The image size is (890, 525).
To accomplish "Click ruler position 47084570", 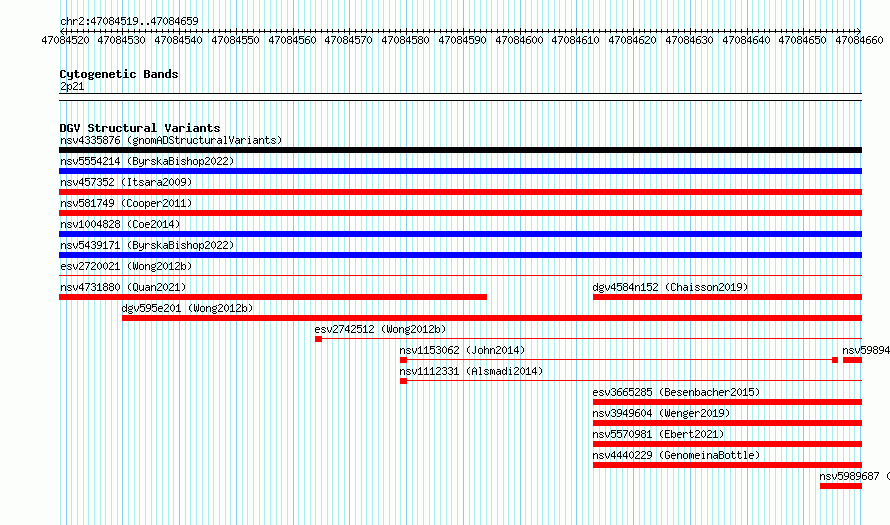I will coord(349,40).
